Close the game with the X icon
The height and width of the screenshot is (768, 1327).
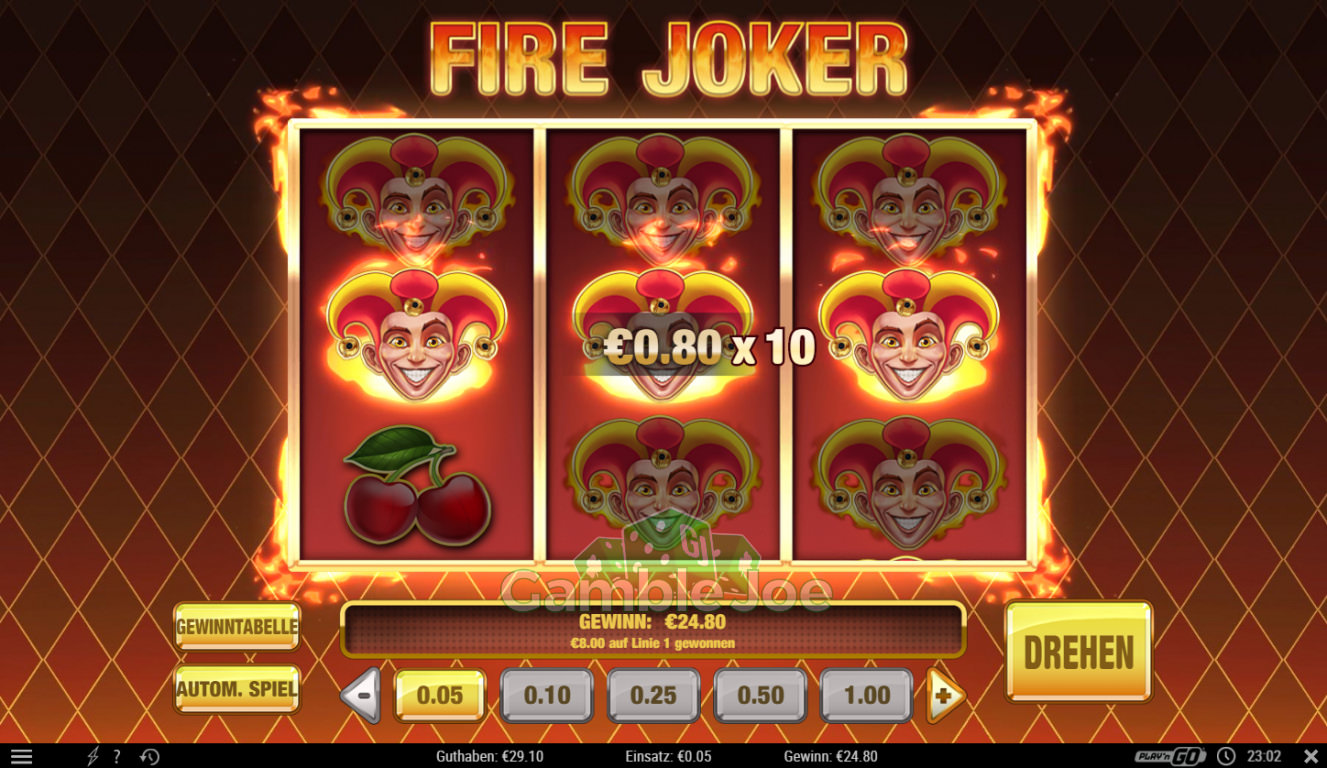(1311, 757)
